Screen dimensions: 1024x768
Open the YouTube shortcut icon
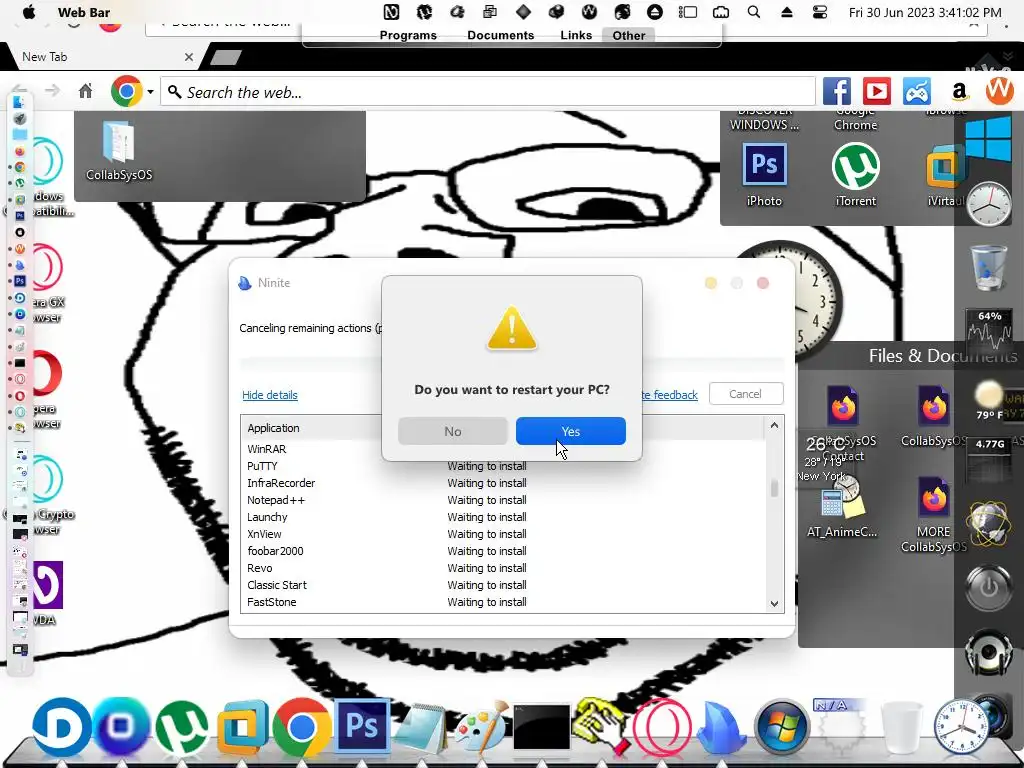coord(876,91)
